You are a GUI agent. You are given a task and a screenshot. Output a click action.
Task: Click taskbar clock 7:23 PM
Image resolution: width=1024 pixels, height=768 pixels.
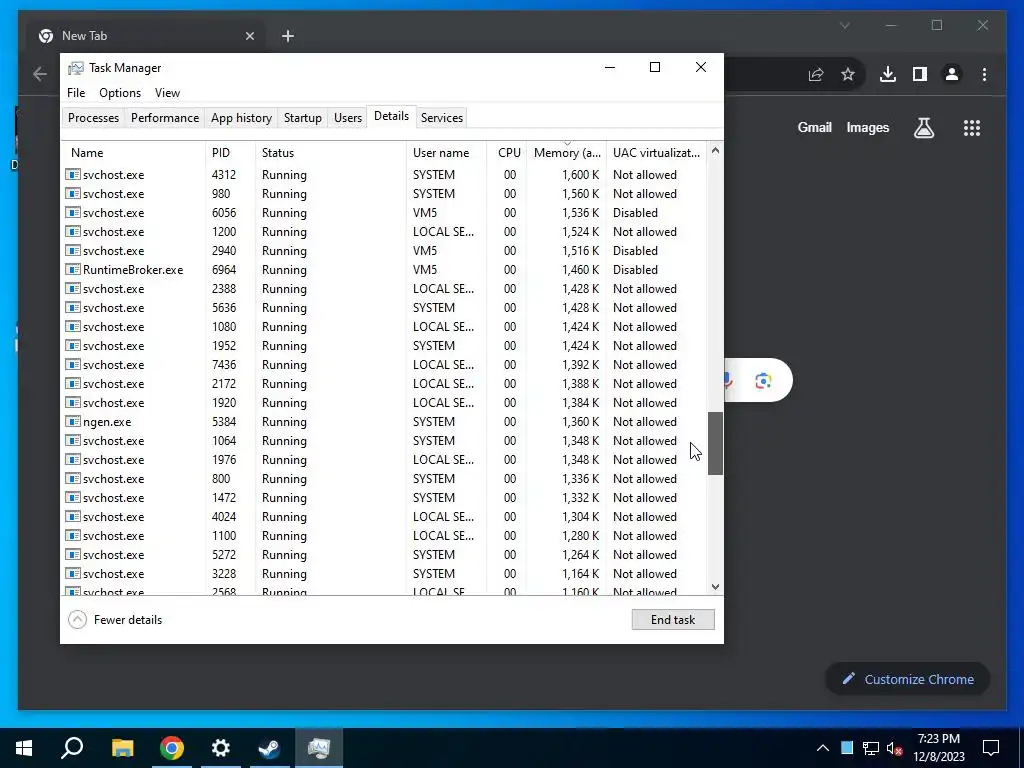938,739
